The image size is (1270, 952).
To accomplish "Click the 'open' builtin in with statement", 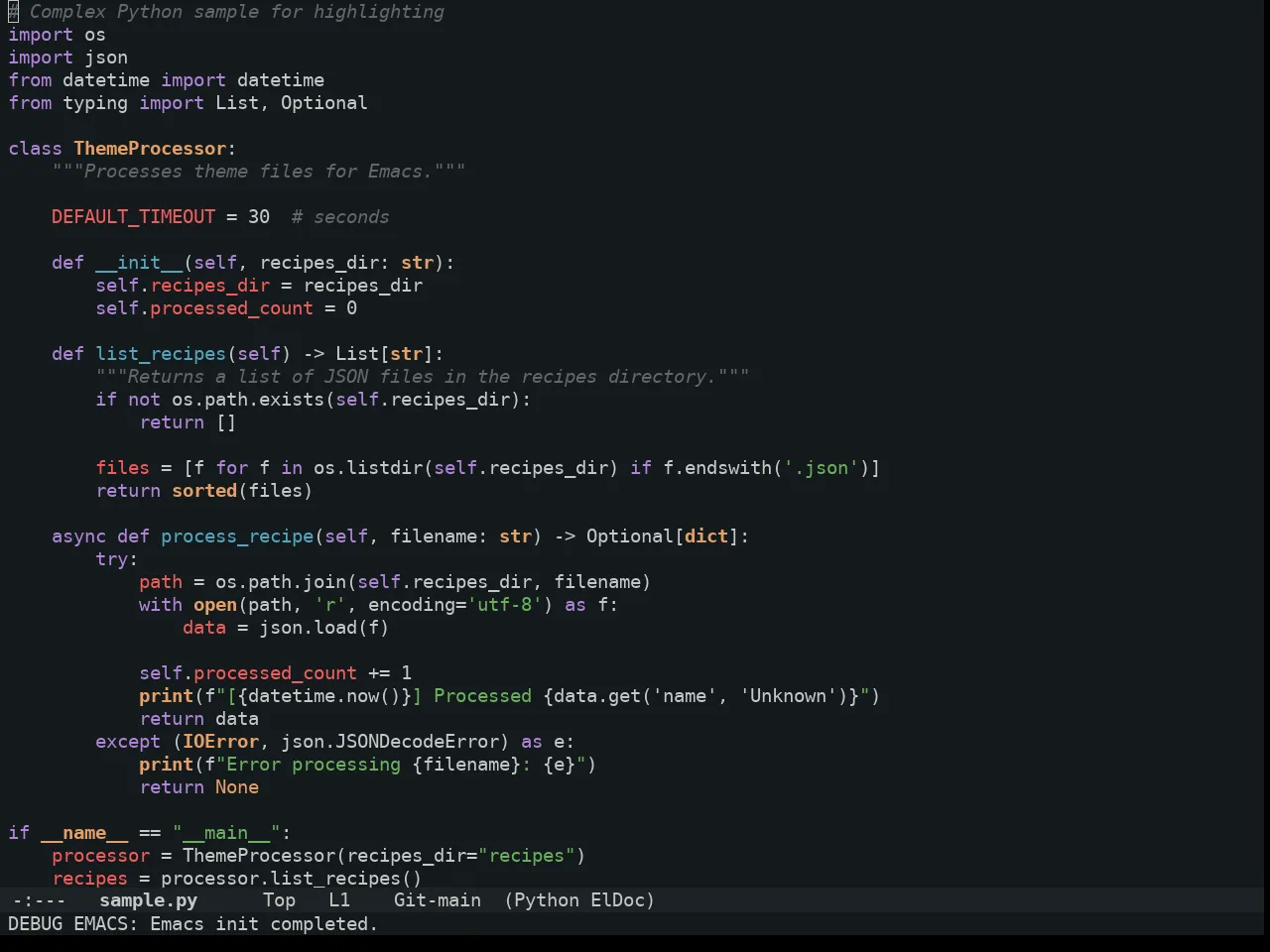I will point(215,605).
